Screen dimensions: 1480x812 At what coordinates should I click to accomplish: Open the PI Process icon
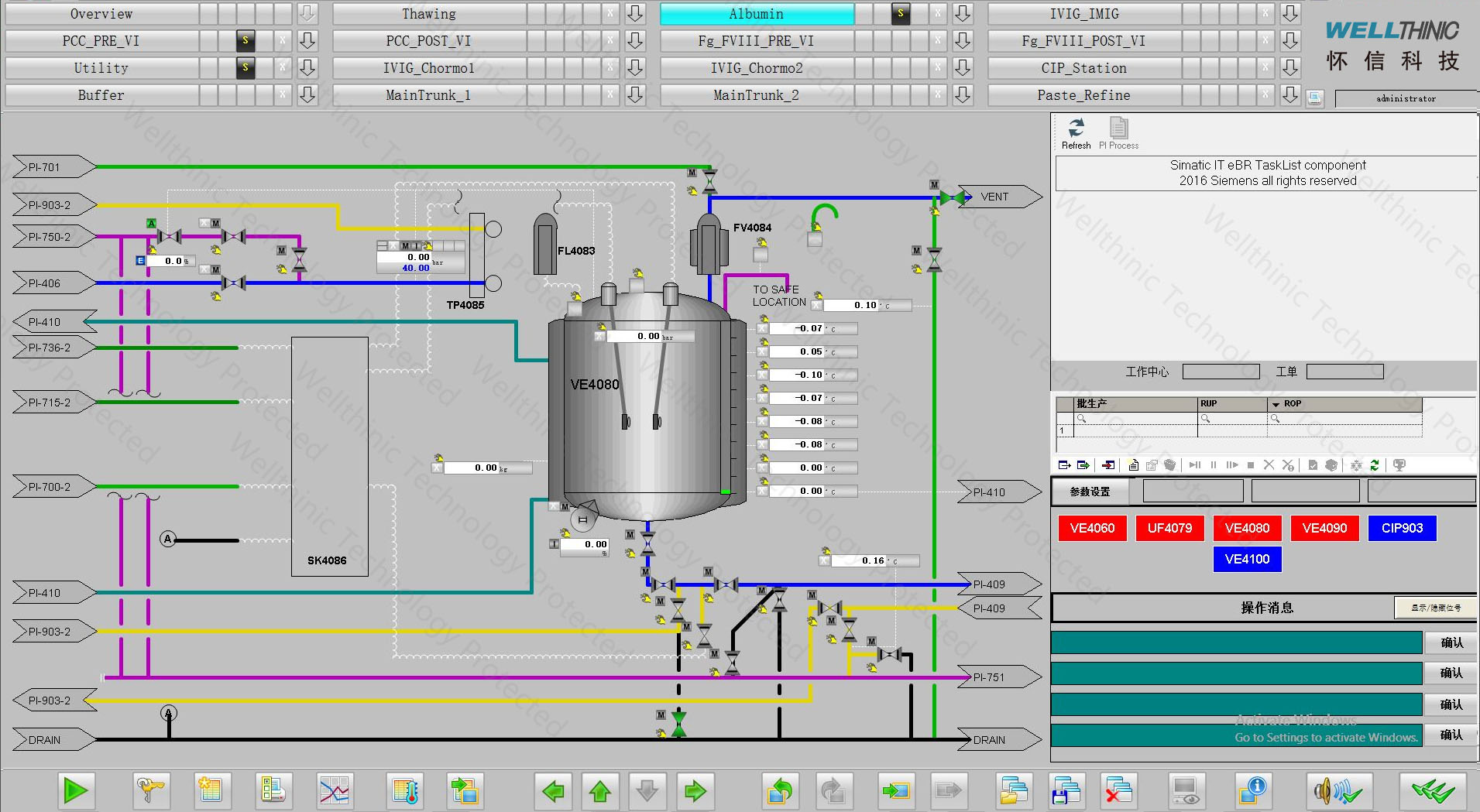(1118, 128)
